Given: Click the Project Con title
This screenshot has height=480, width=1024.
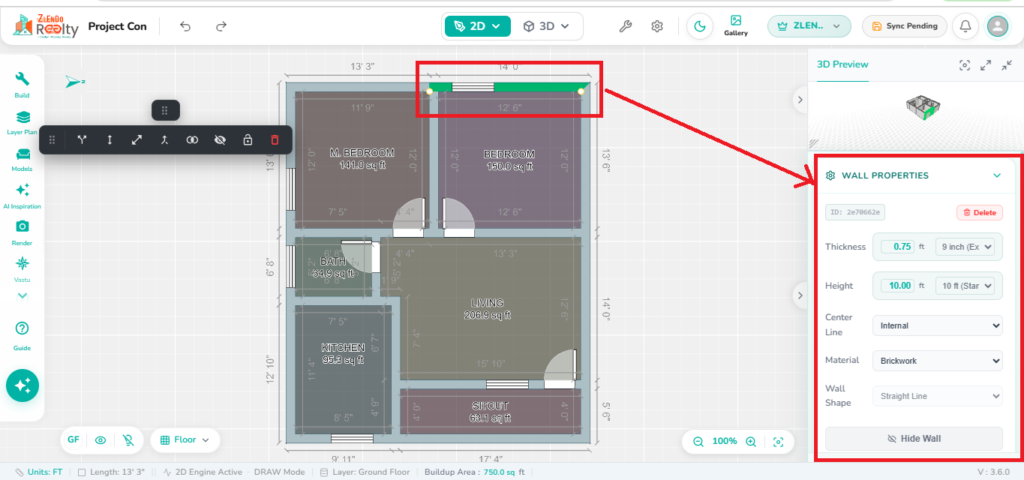Looking at the screenshot, I should [x=118, y=27].
